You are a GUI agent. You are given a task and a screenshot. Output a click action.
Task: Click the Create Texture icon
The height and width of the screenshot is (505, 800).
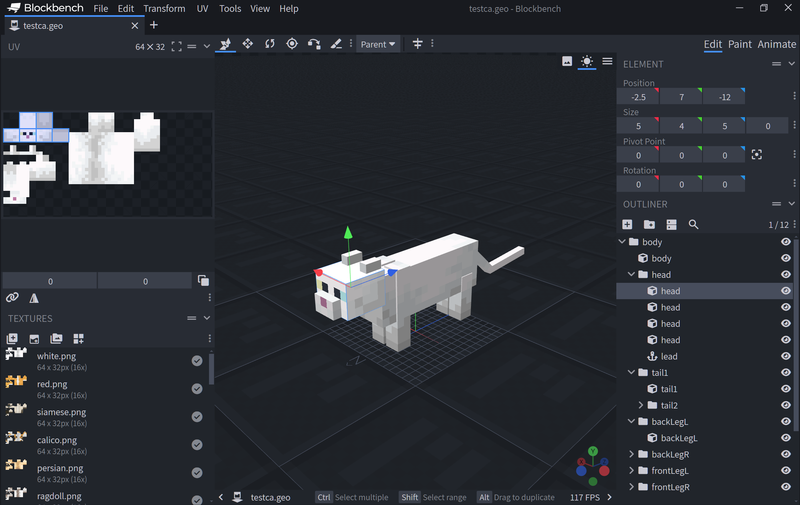[12, 338]
